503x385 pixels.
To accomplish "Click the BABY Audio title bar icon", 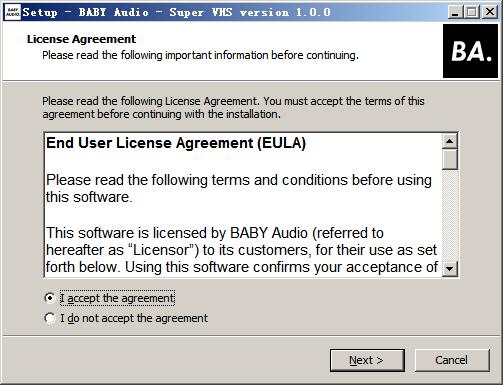I will click(x=13, y=12).
